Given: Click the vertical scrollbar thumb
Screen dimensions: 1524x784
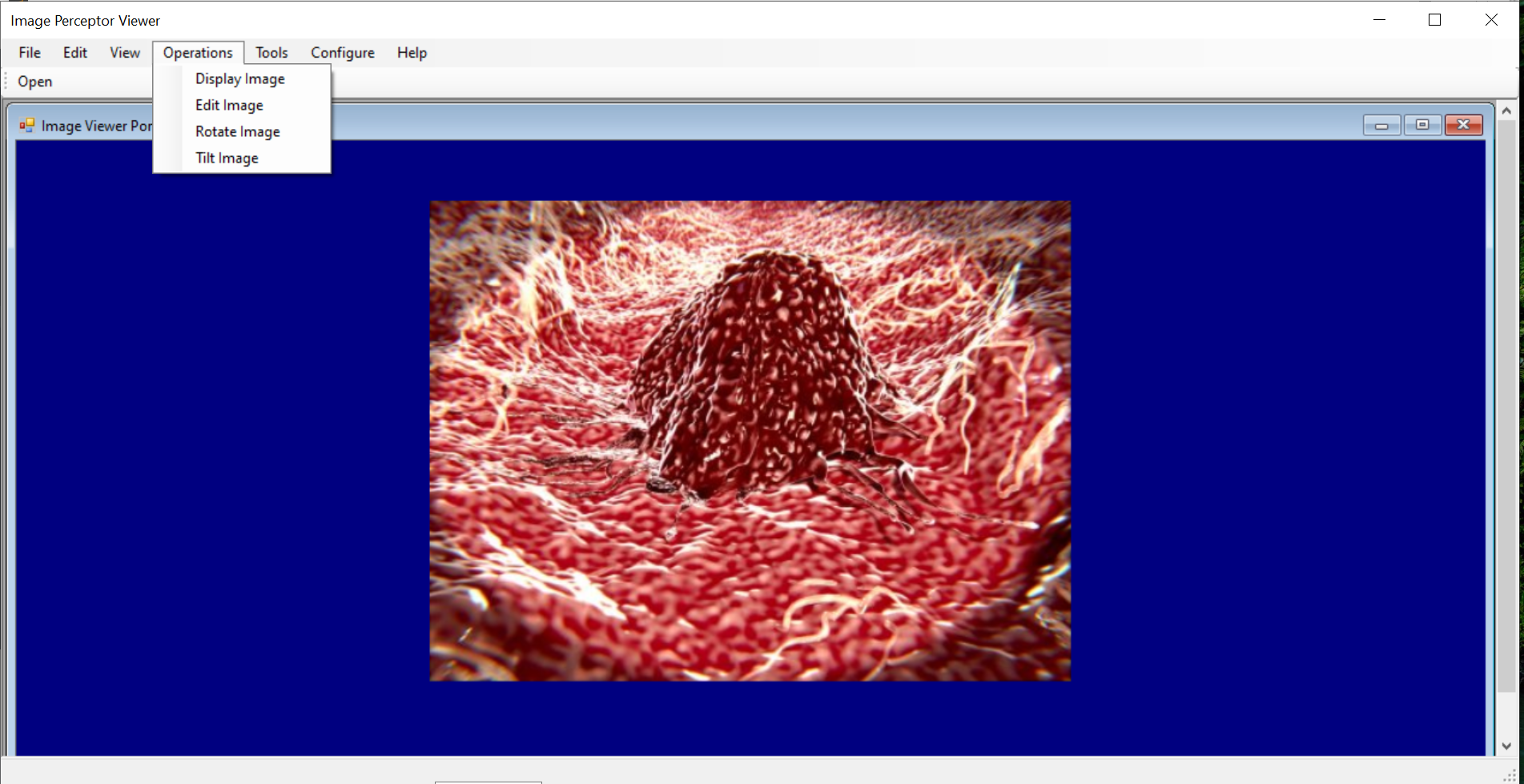Looking at the screenshot, I should coord(1506,407).
